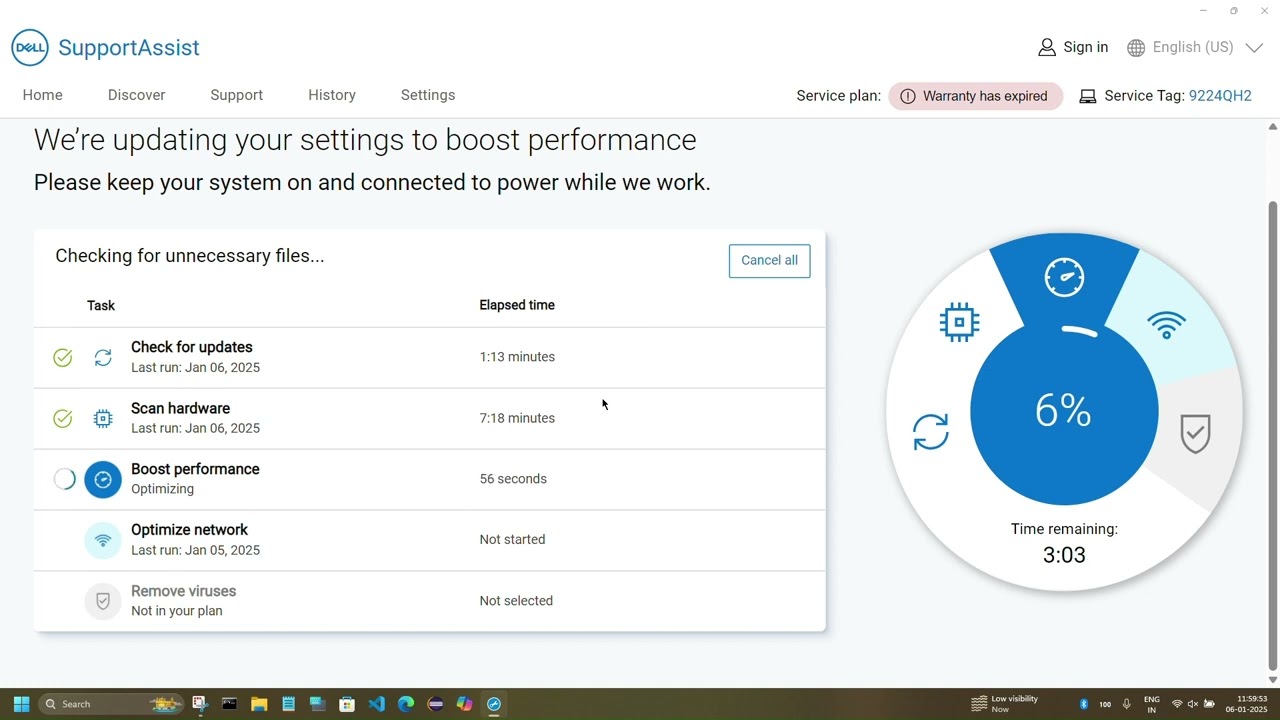Screen dimensions: 1280x720
Task: Click the scrollbar down arrow
Action: click(1273, 680)
